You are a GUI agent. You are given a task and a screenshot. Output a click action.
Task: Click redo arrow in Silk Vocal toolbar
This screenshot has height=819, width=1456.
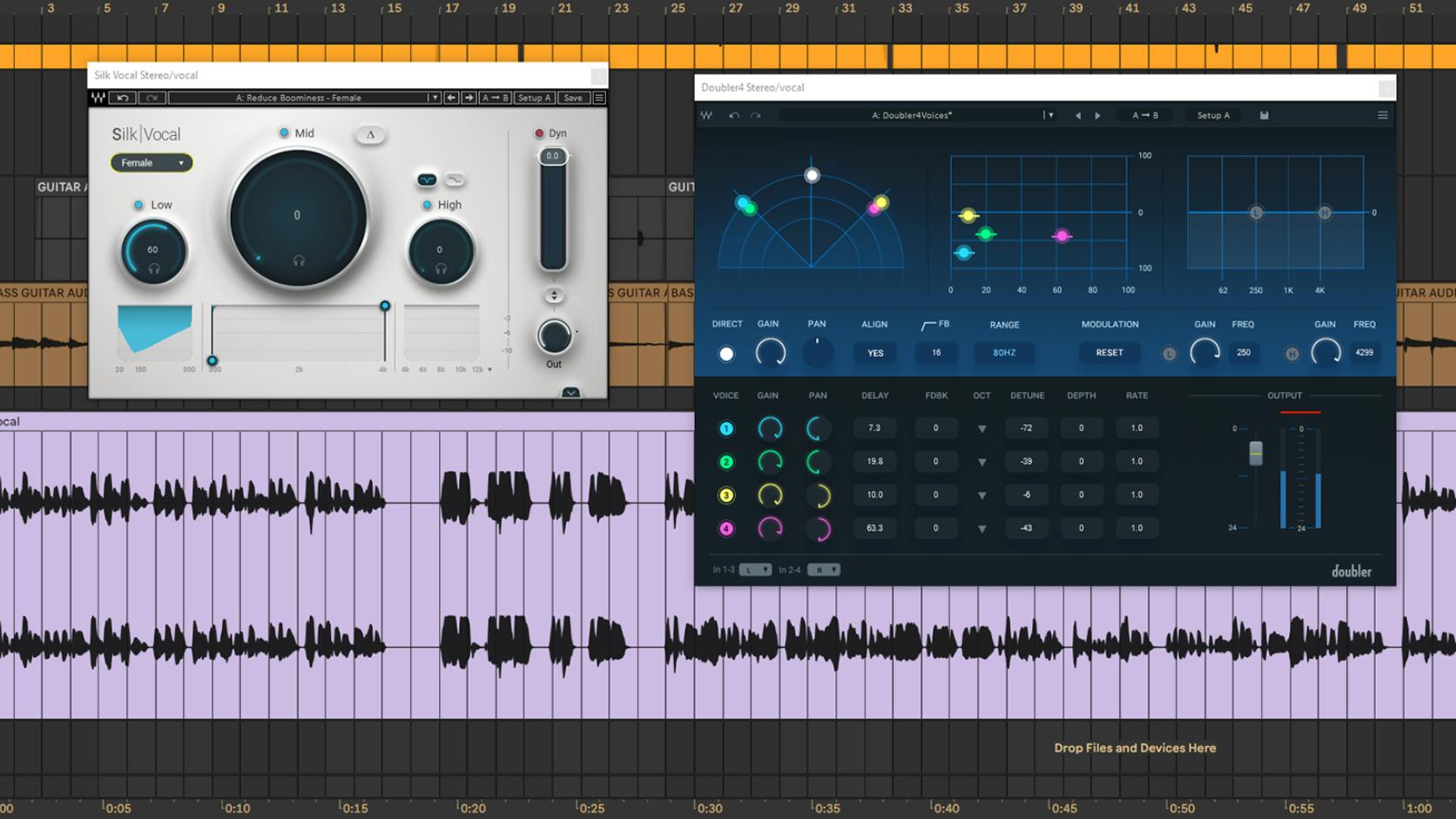[x=152, y=98]
